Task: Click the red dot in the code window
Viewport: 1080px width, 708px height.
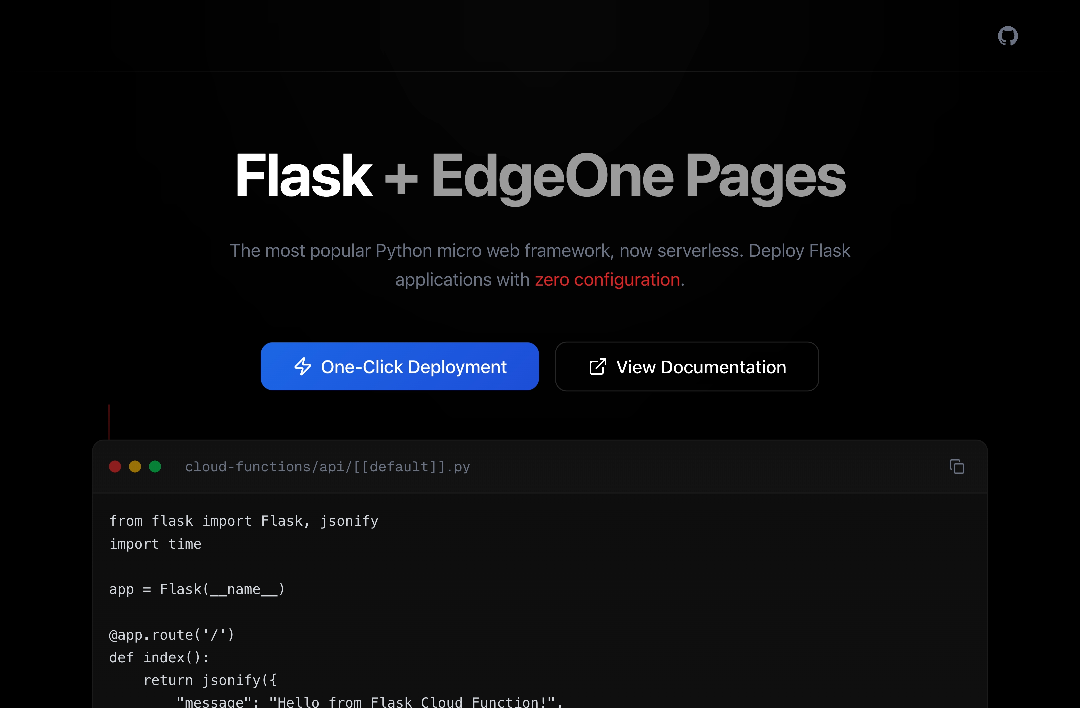Action: pyautogui.click(x=115, y=467)
